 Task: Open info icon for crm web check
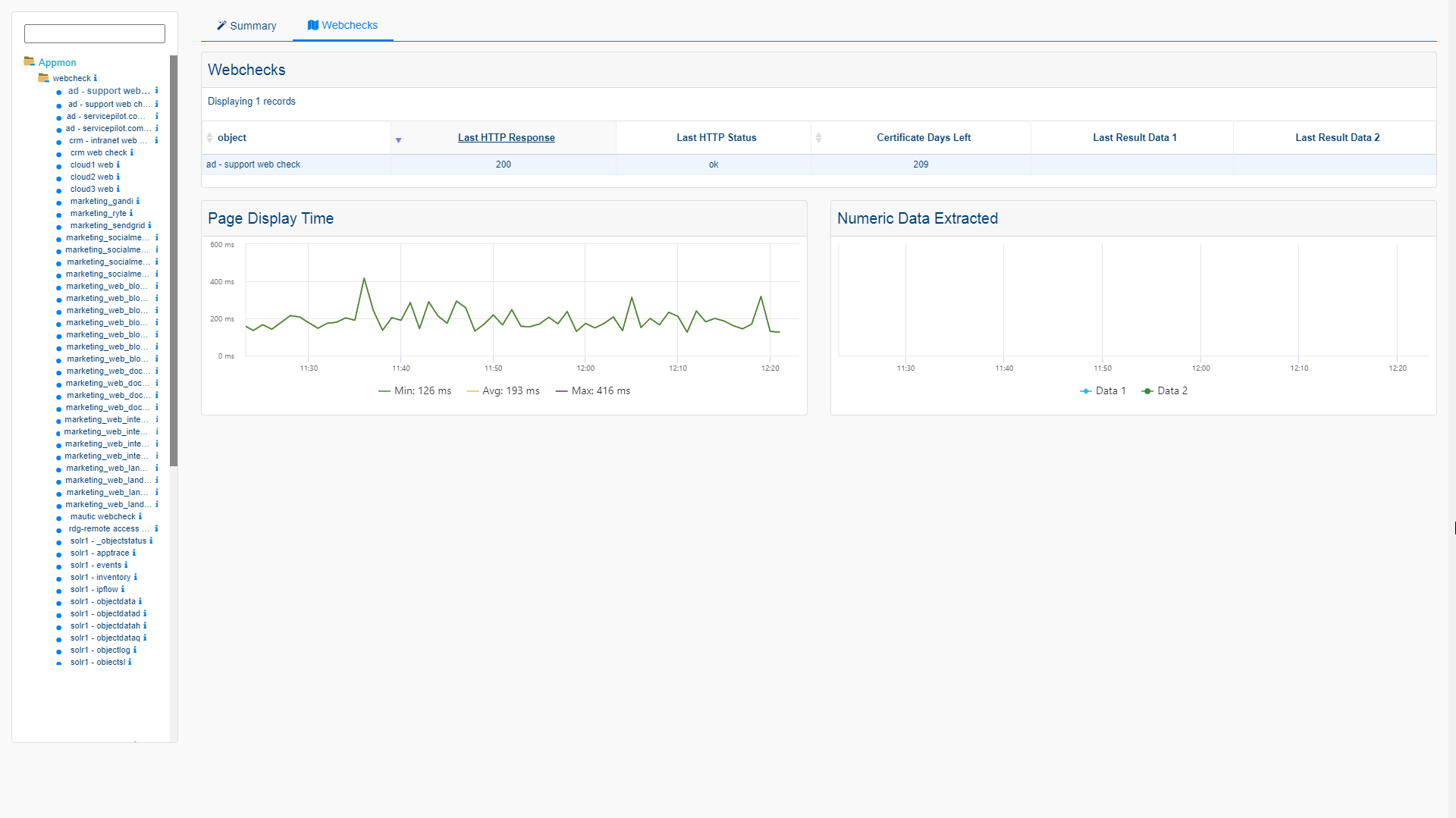[x=131, y=152]
